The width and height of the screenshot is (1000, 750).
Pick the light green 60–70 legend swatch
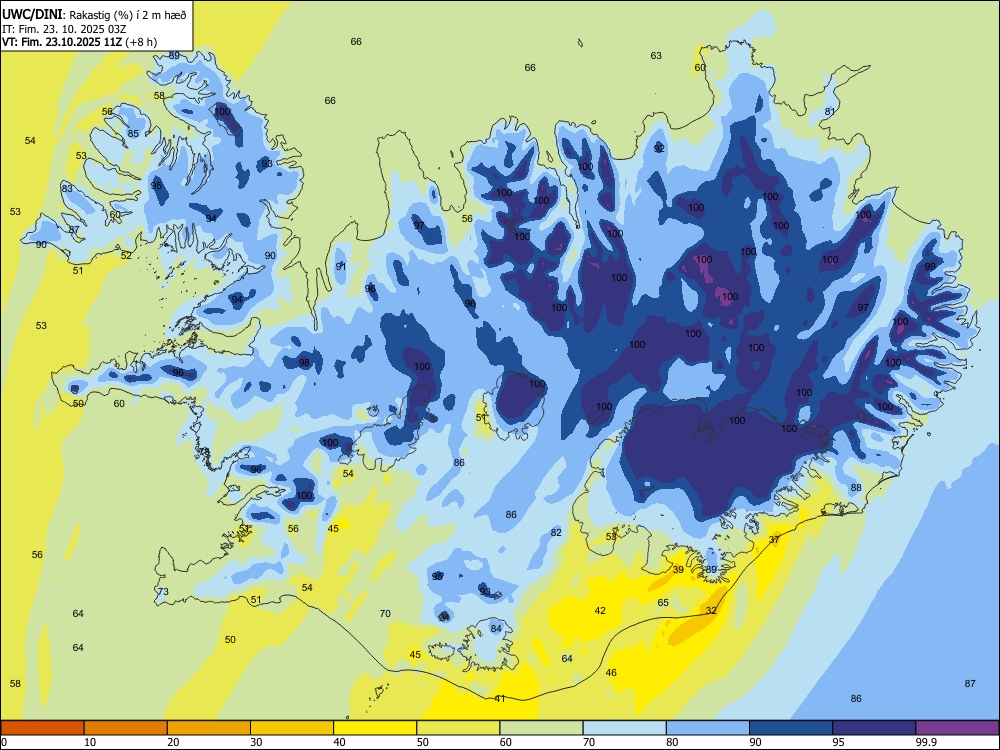(x=541, y=728)
